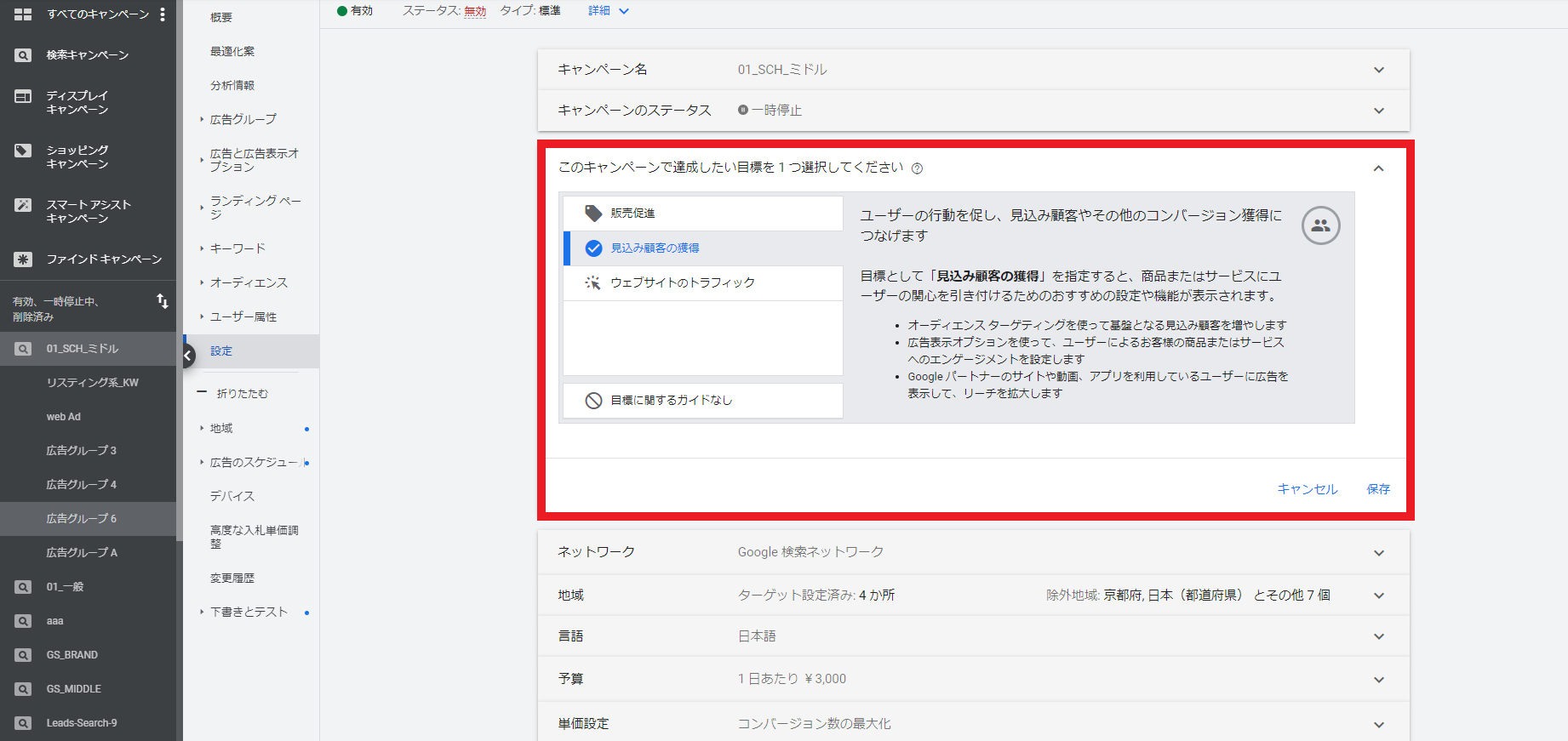Click the search icon beside 01_一般 campaign

(23, 587)
